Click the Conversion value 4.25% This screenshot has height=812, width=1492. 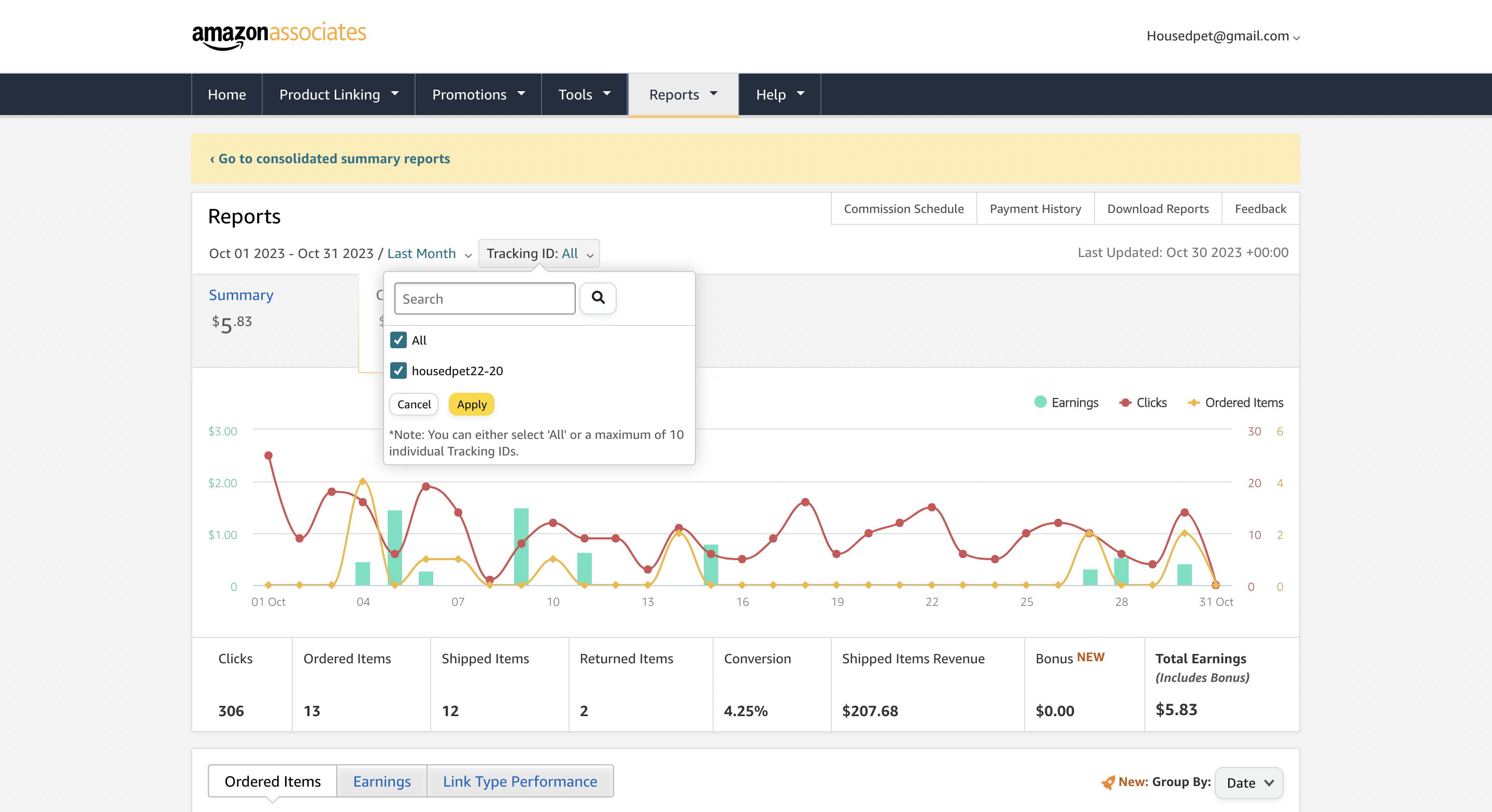tap(746, 710)
